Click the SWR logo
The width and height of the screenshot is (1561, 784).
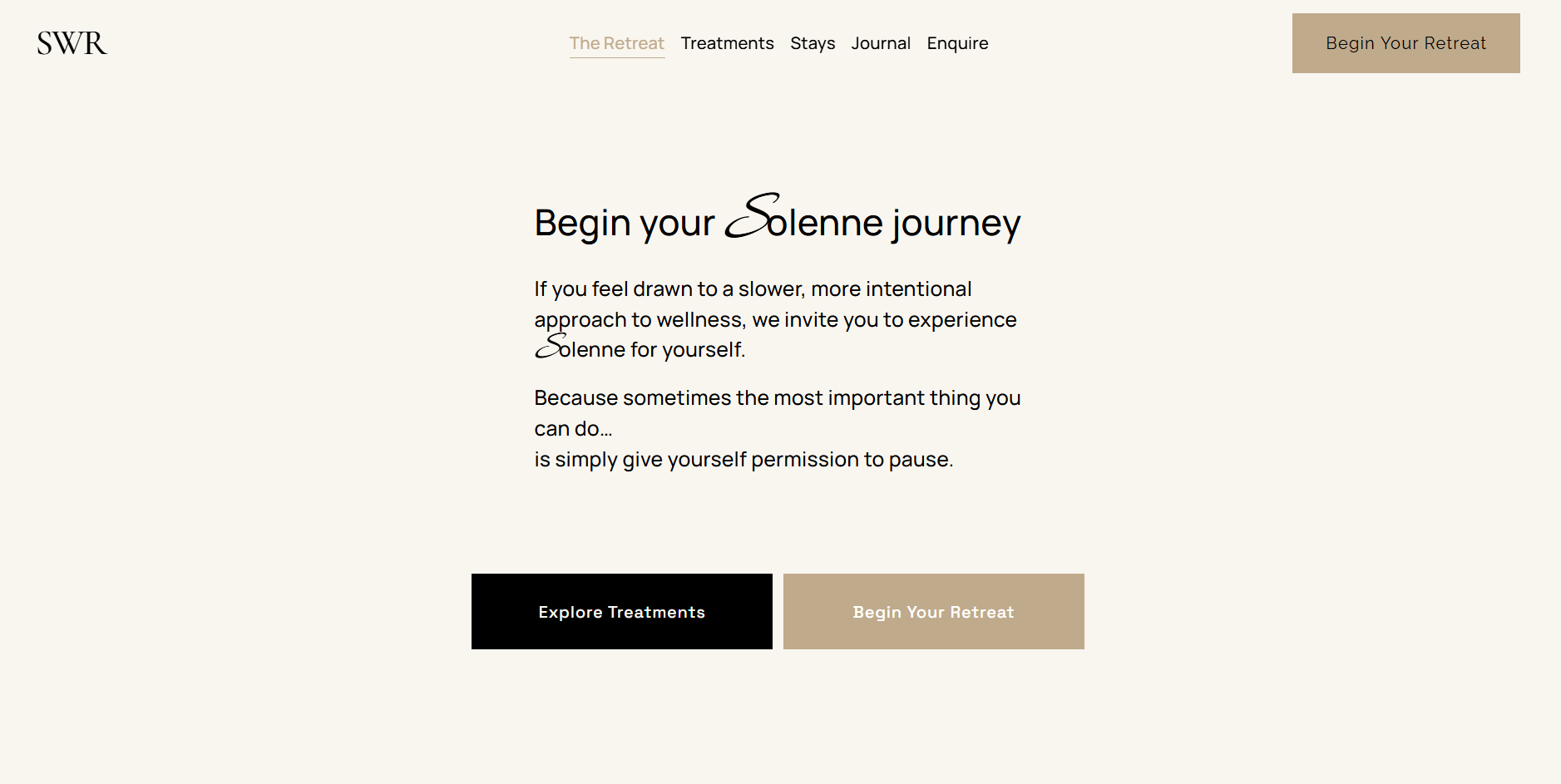72,43
